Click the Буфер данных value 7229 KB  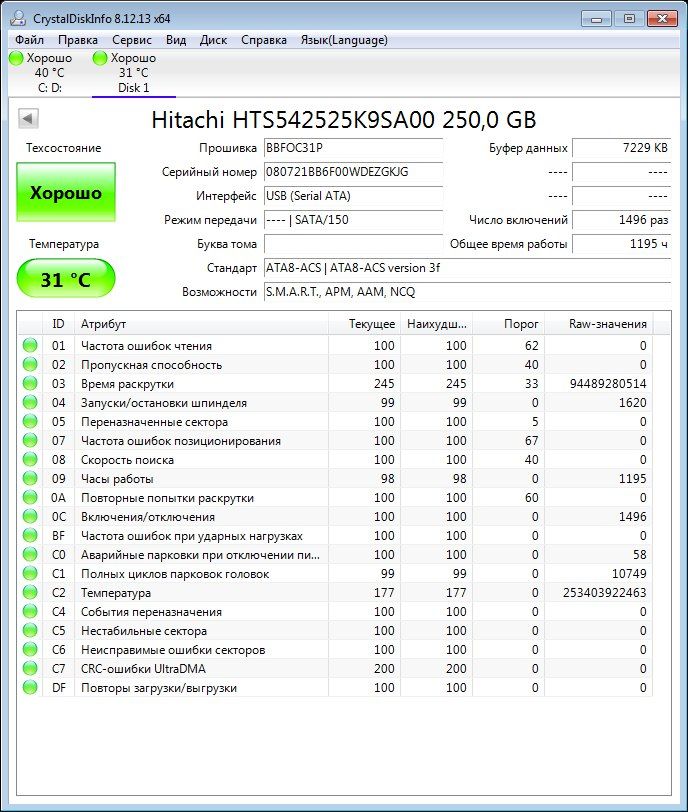coord(622,148)
